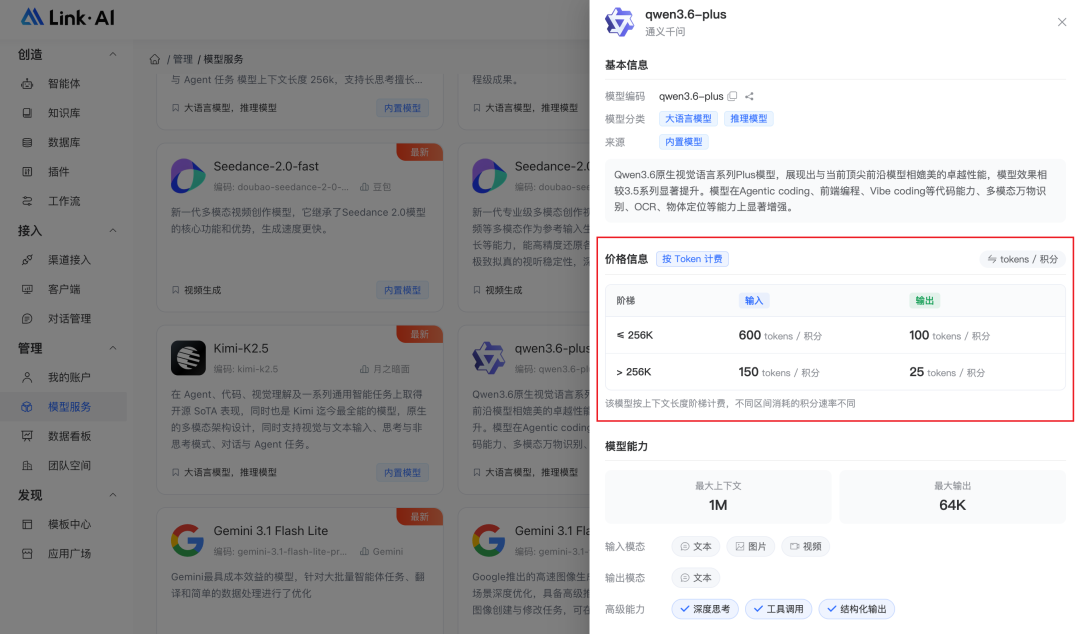1080x634 pixels.
Task: Click the > 256K tier row label
Action: [634, 372]
